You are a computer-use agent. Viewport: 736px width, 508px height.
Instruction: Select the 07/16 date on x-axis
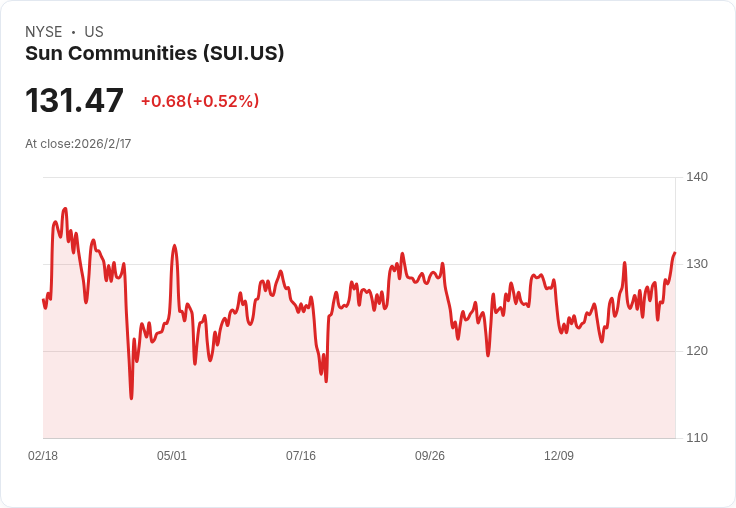[301, 456]
